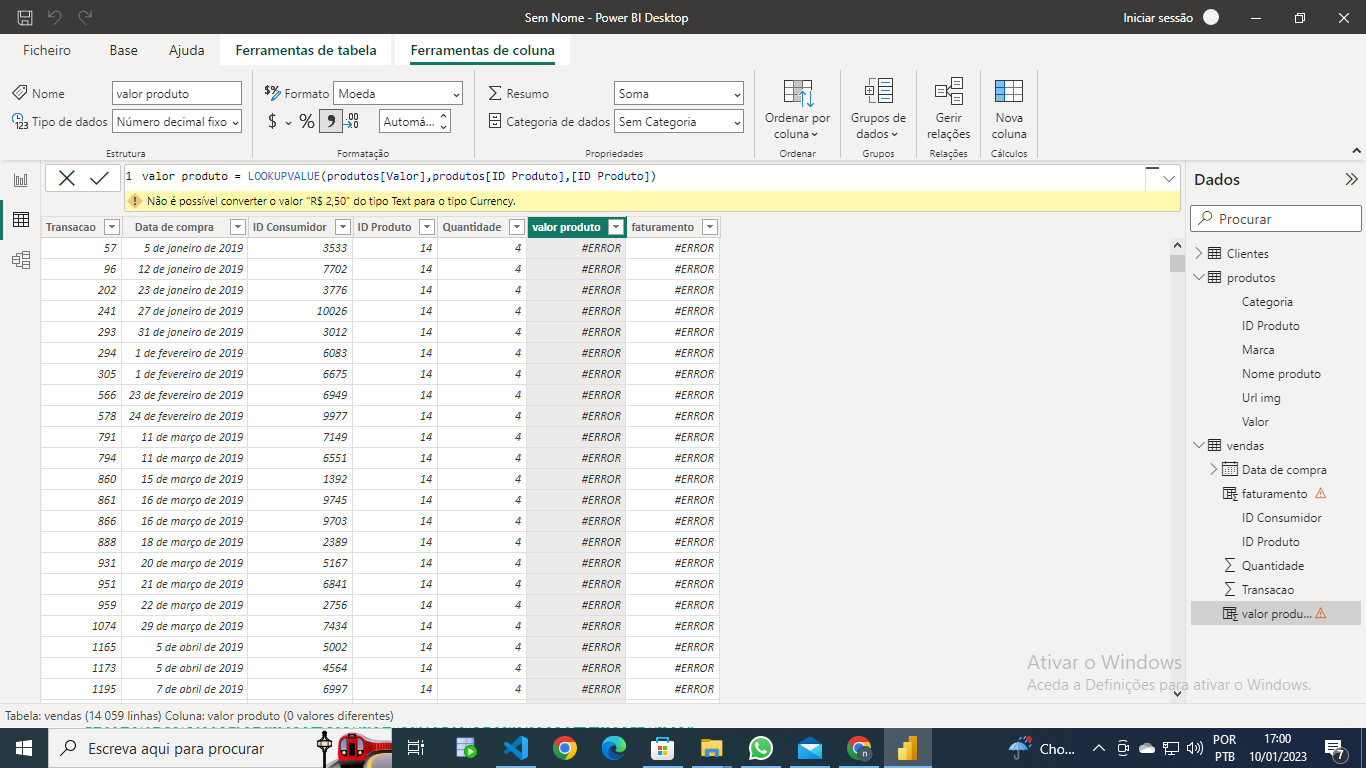Collapse the vendas table tree

1199,446
